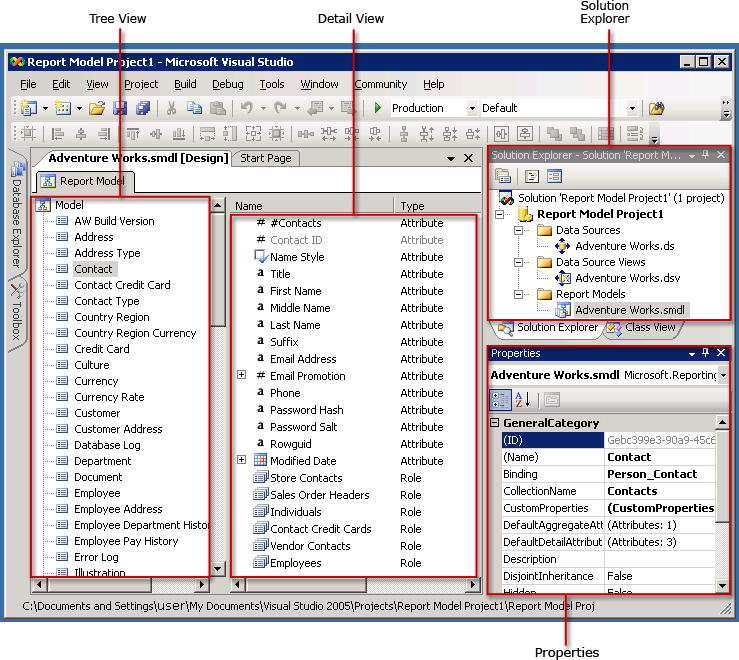Toggle Alphabetical sort in Properties panel
The image size is (739, 660).
click(x=521, y=400)
